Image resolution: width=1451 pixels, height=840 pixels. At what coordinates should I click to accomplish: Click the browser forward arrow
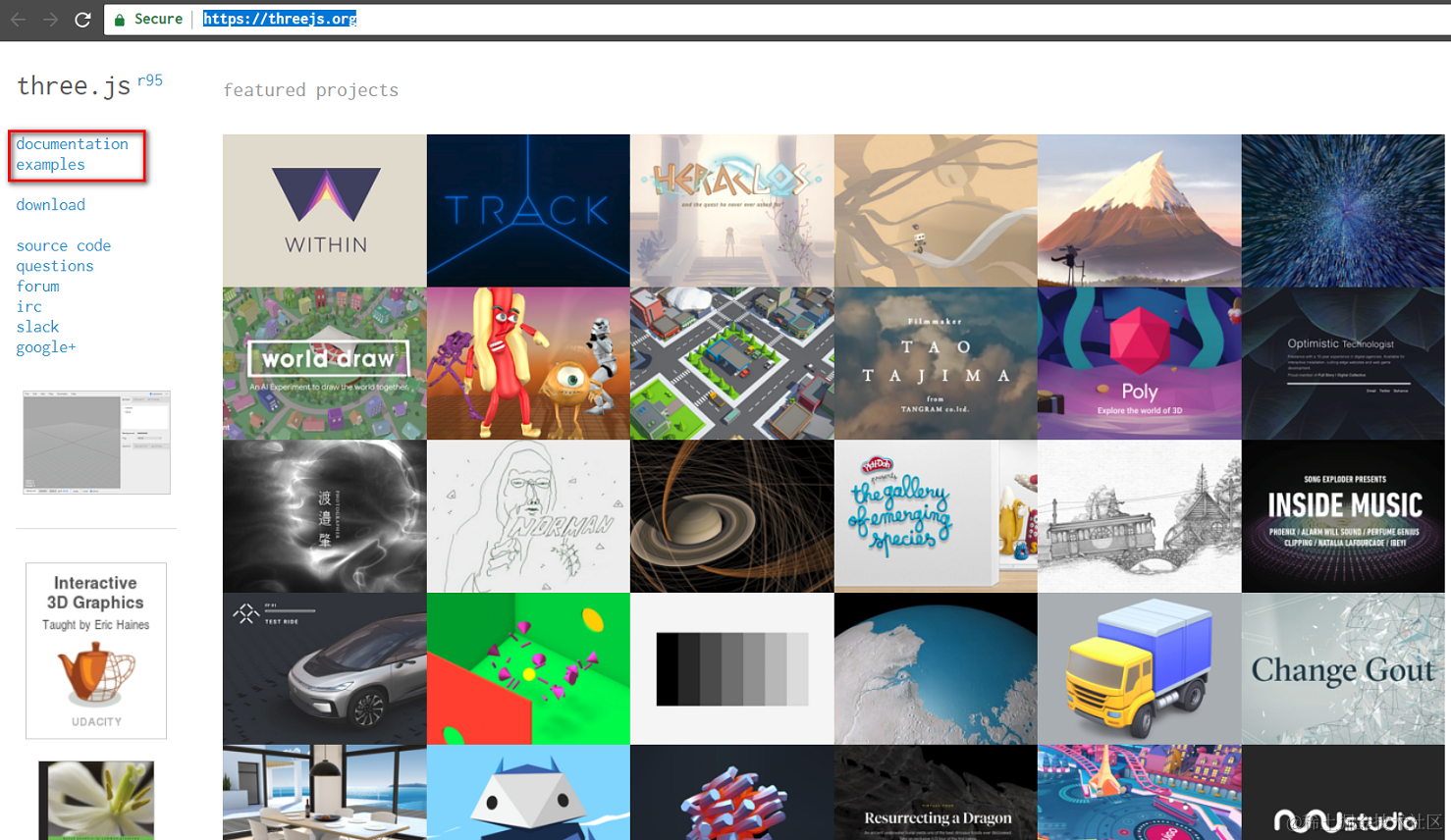[x=49, y=19]
